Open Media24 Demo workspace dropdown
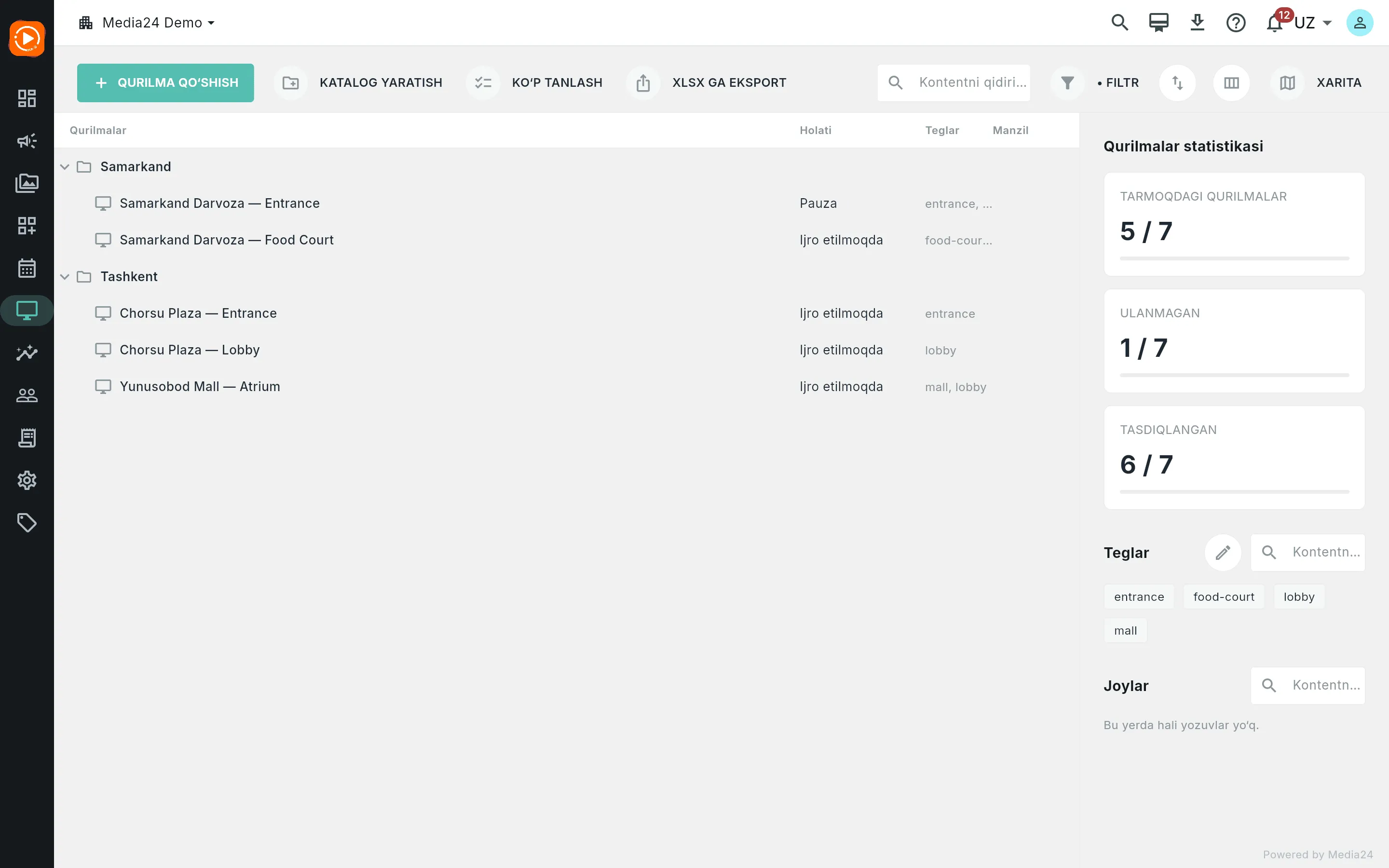The image size is (1389, 868). (147, 23)
